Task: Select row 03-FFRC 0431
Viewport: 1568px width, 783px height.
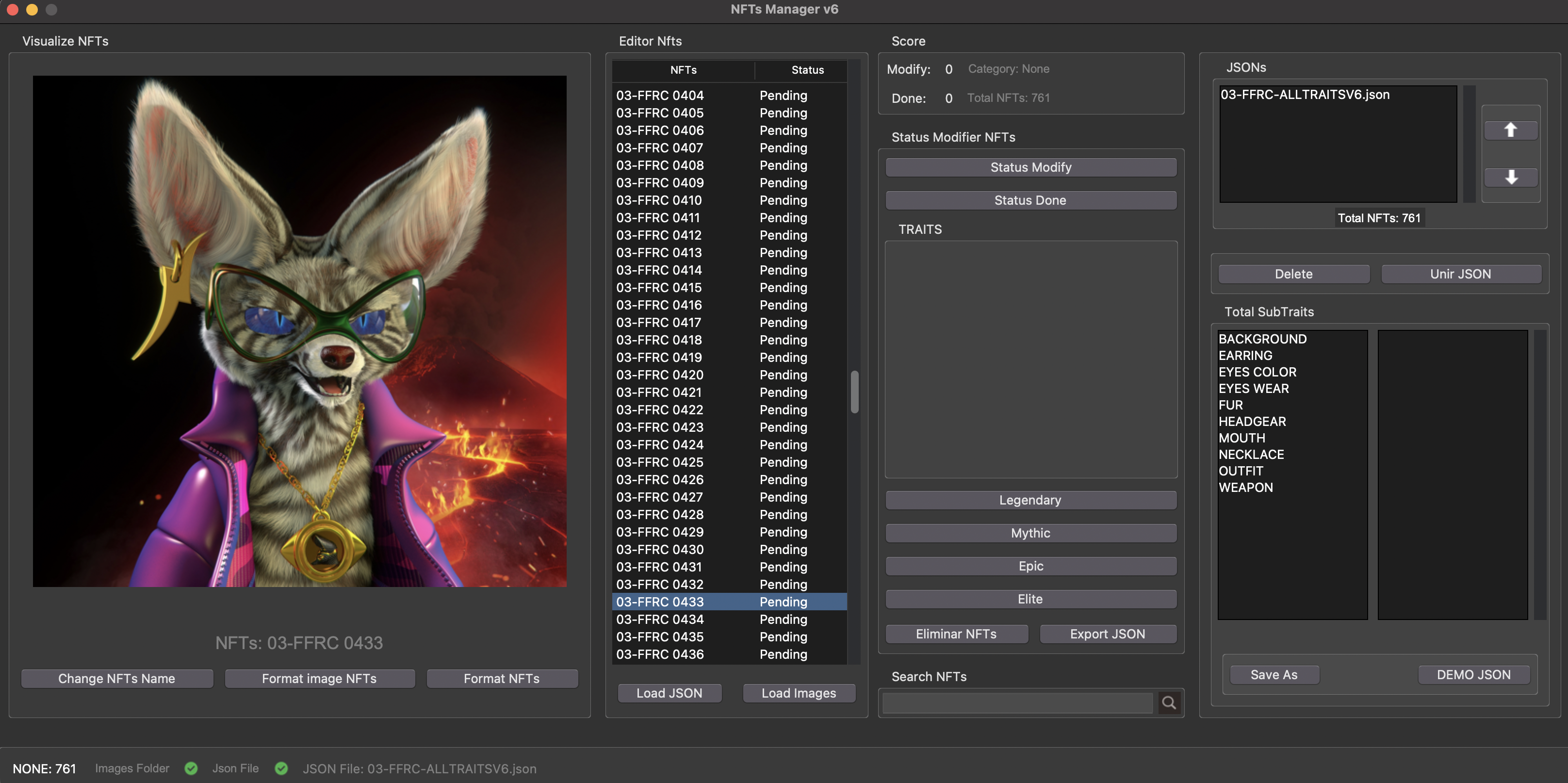Action: (x=729, y=567)
